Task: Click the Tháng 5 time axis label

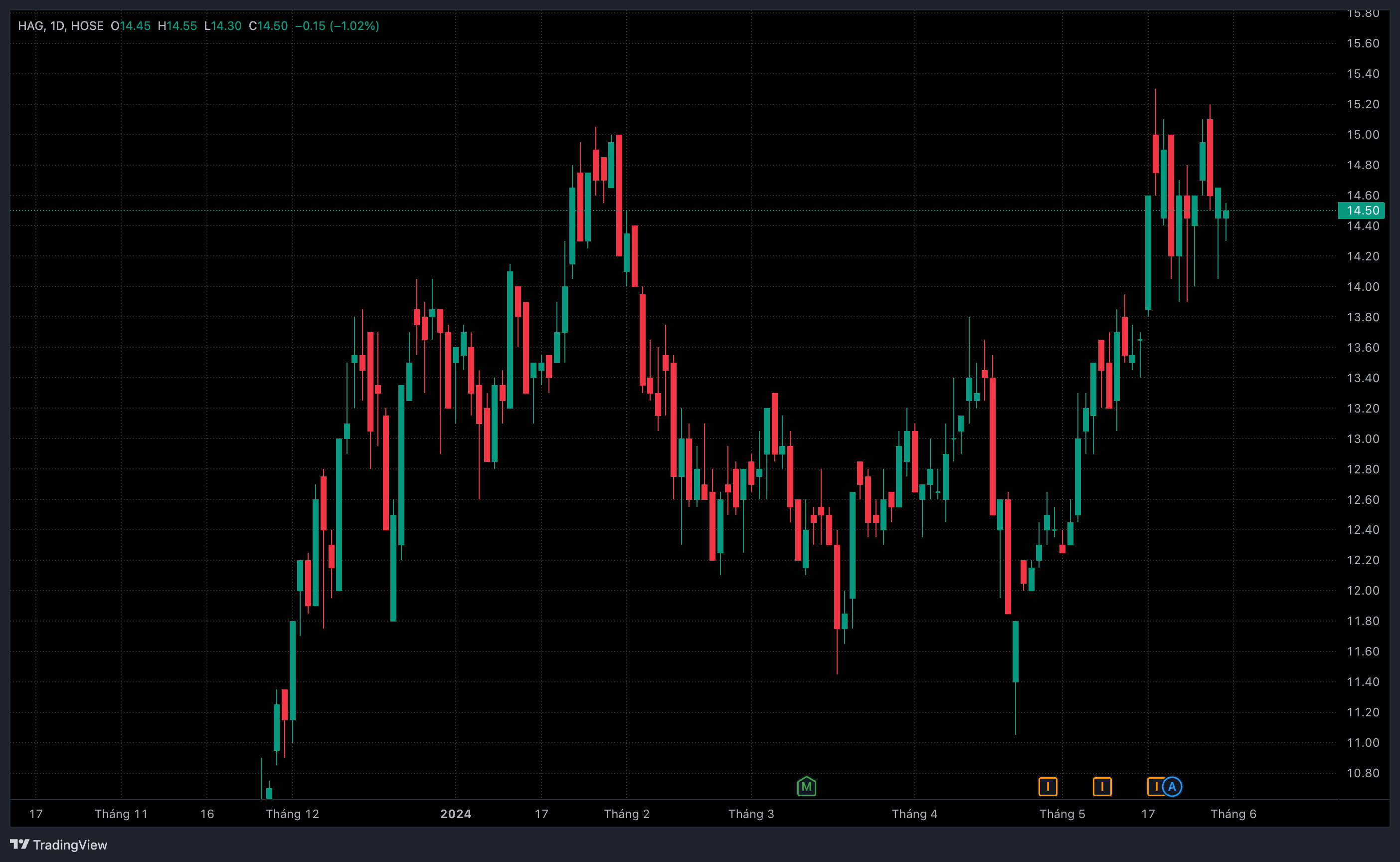Action: (x=1062, y=814)
